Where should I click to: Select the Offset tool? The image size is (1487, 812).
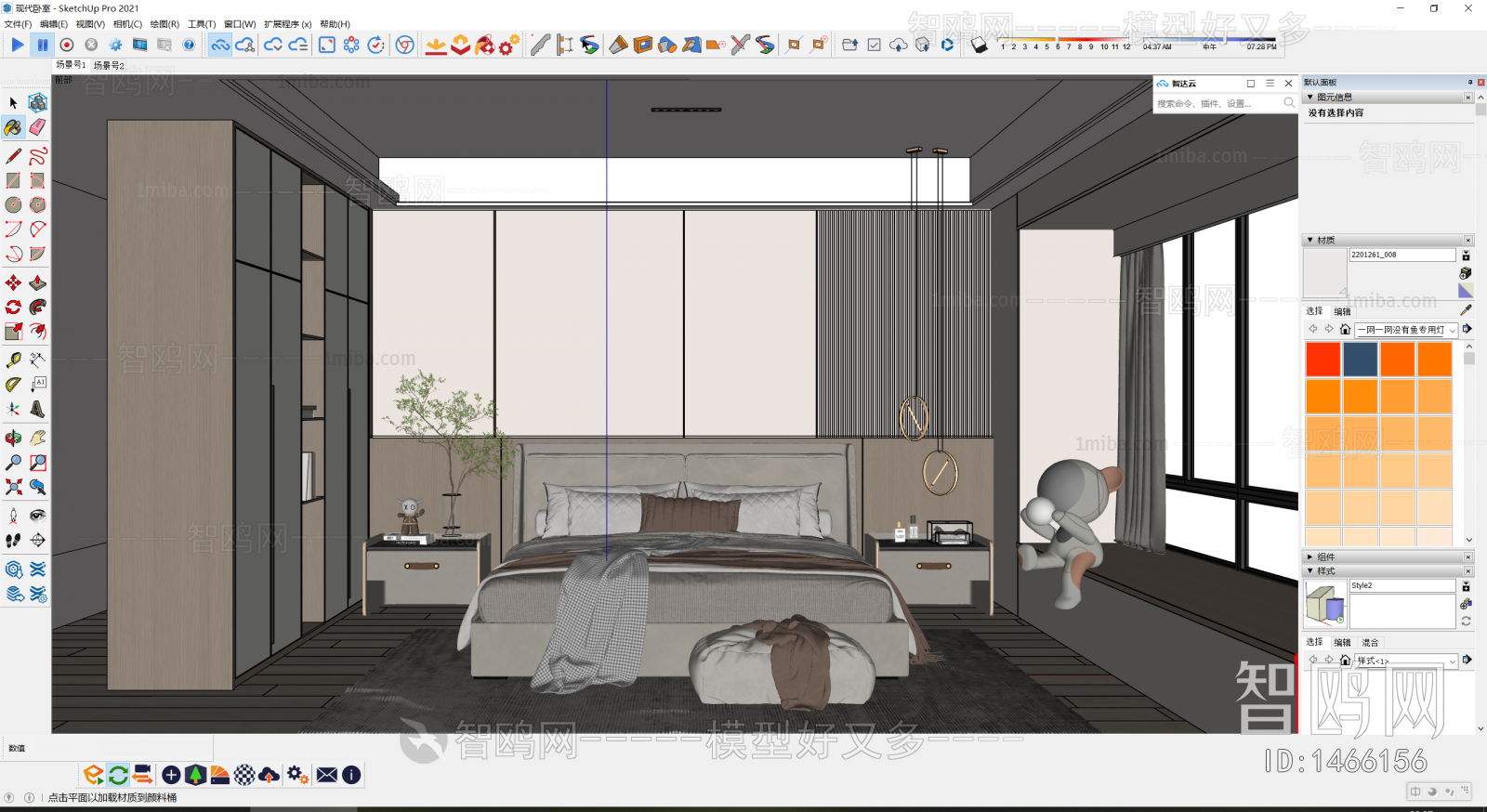[x=37, y=332]
